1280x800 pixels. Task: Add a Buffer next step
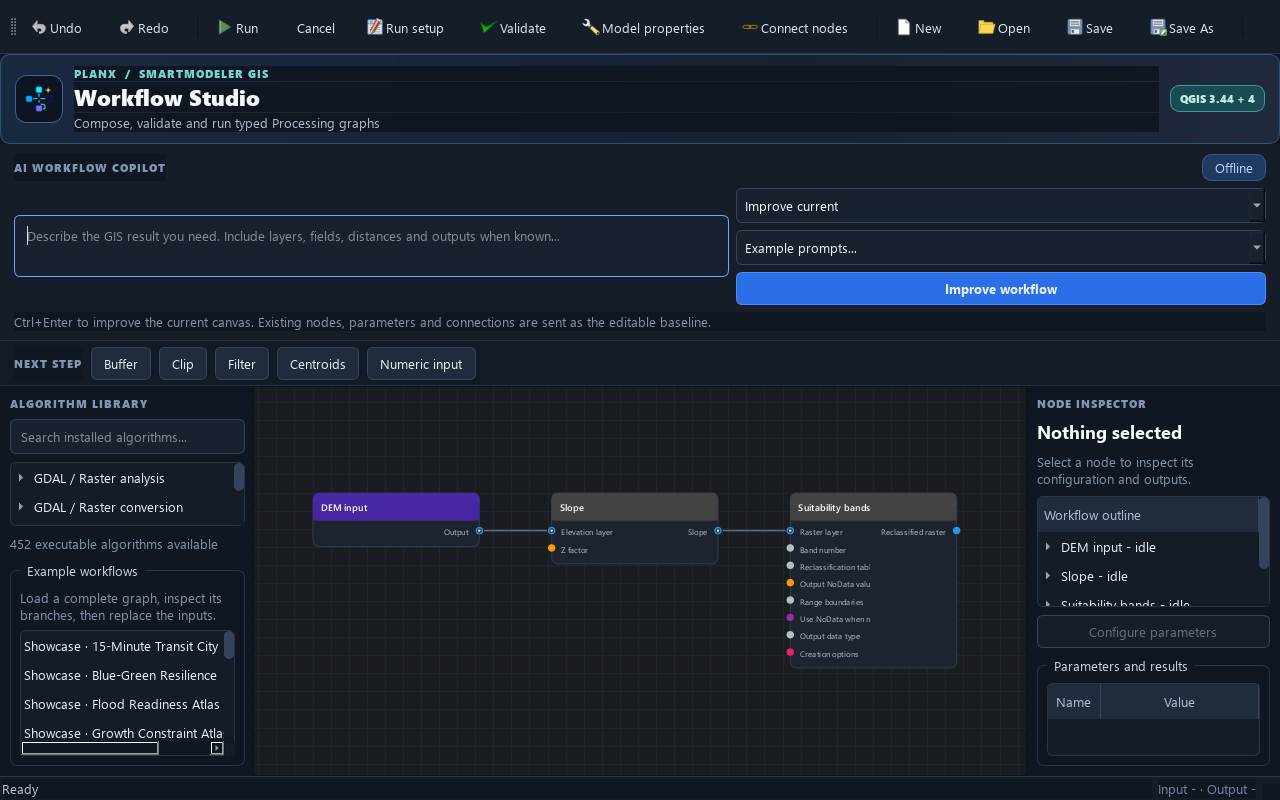tap(121, 364)
